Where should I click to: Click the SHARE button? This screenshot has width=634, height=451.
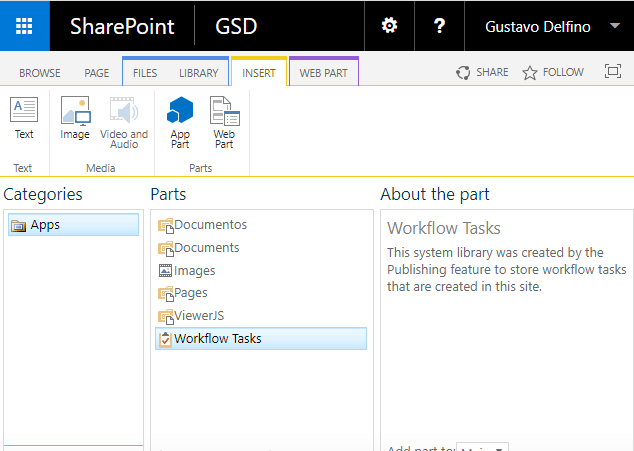(x=481, y=73)
